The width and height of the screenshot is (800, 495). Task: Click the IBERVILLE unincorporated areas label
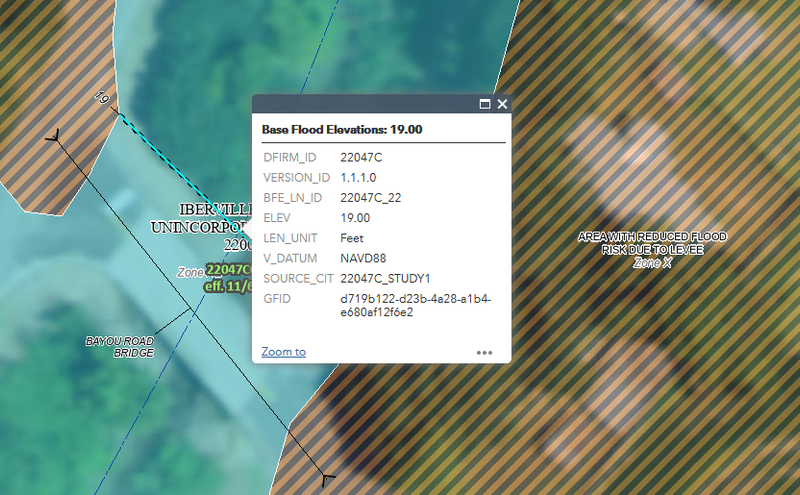[202, 227]
